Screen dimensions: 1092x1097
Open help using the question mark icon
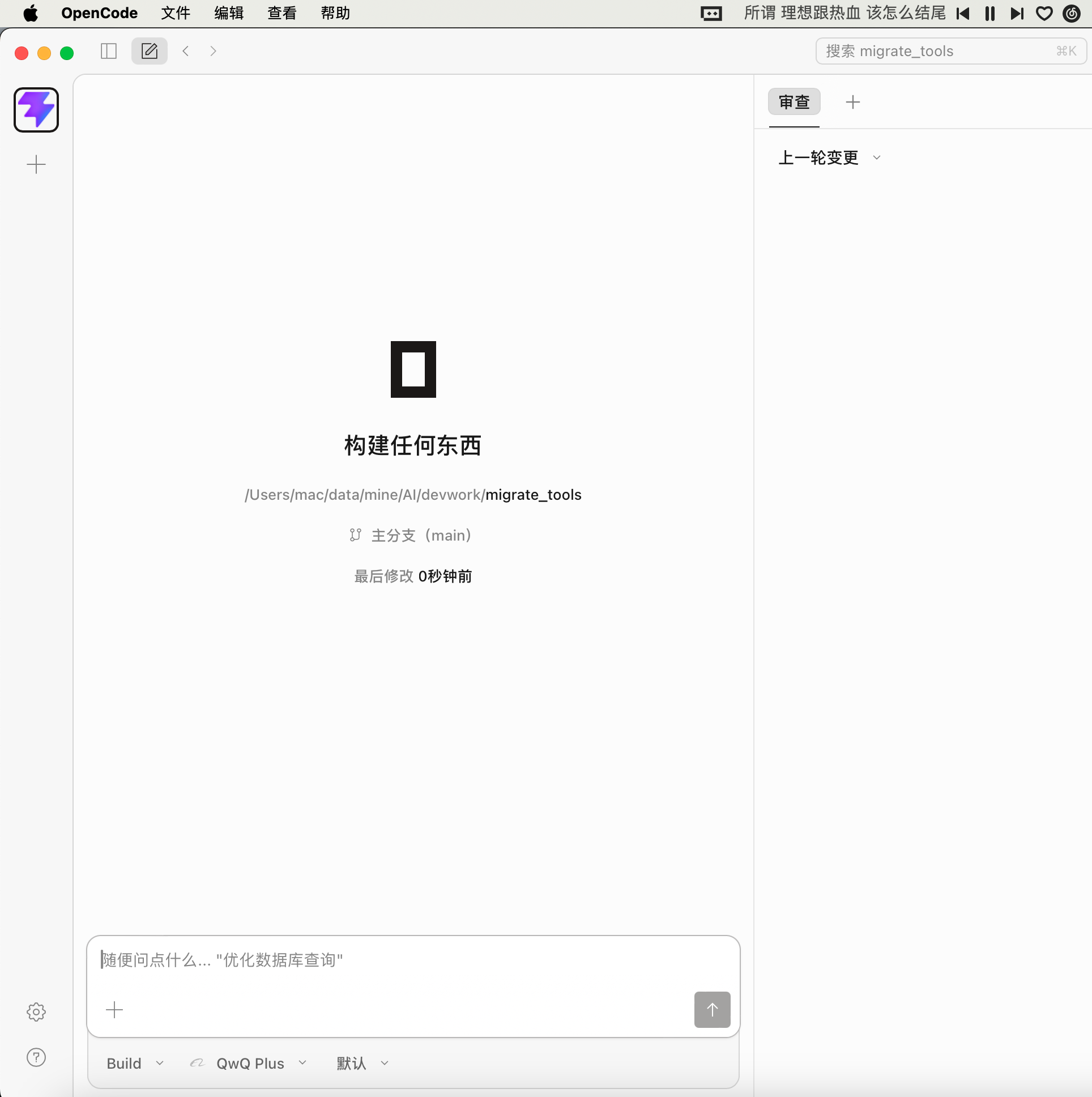[36, 1057]
